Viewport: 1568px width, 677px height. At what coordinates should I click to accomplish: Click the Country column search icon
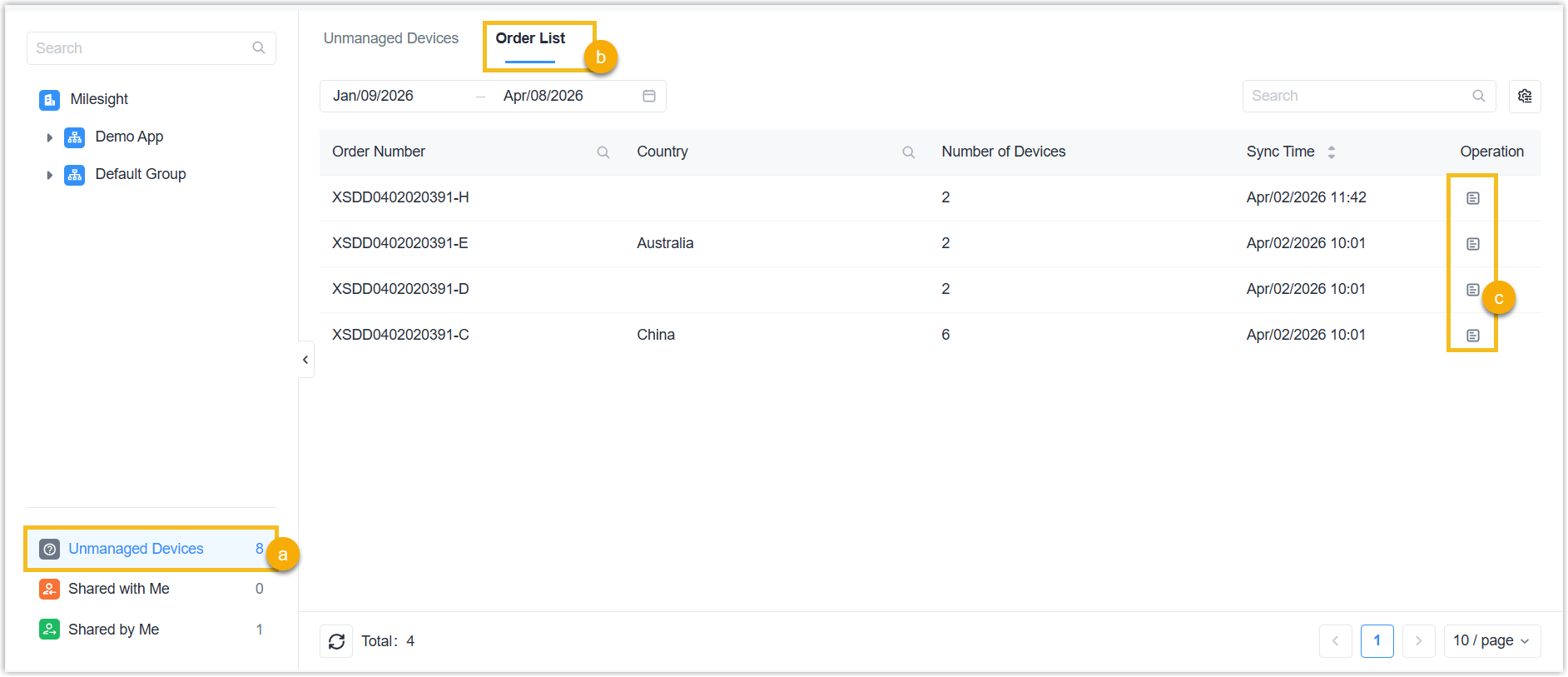pos(908,152)
